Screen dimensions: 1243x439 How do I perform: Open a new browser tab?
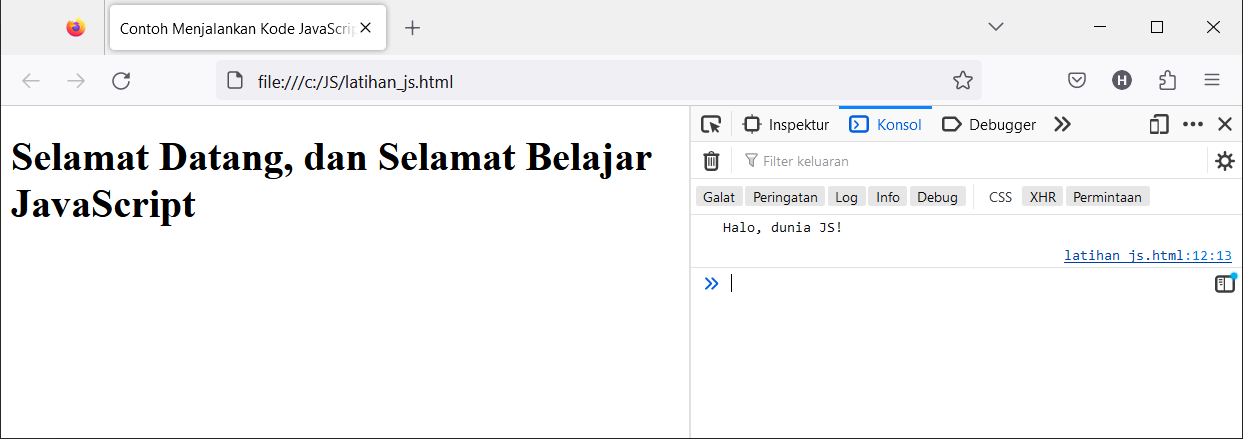pos(412,28)
